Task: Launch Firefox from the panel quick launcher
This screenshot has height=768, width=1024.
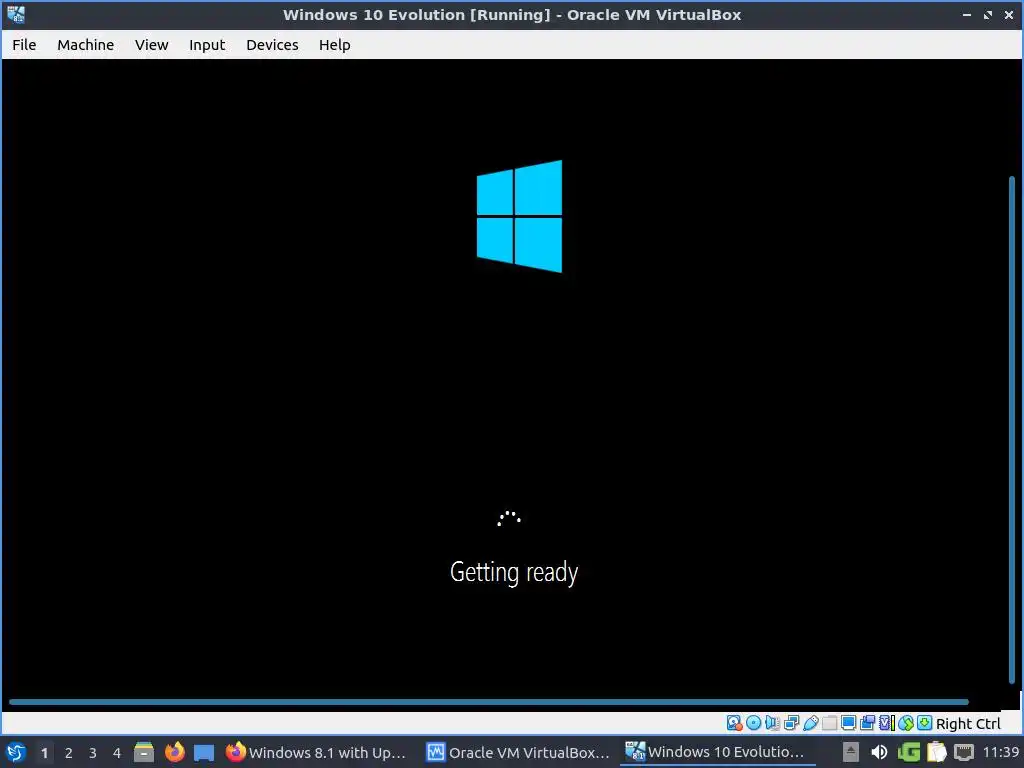Action: (x=174, y=752)
